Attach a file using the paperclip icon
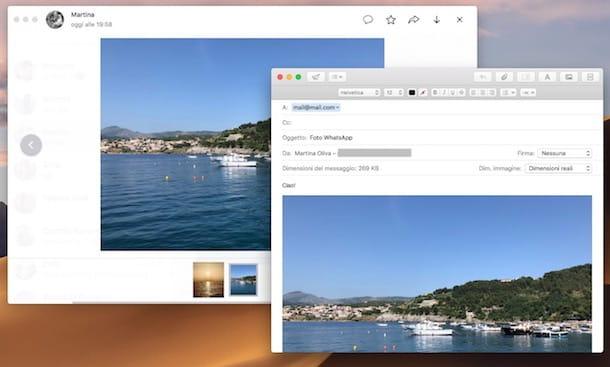The image size is (610, 367). (x=504, y=77)
